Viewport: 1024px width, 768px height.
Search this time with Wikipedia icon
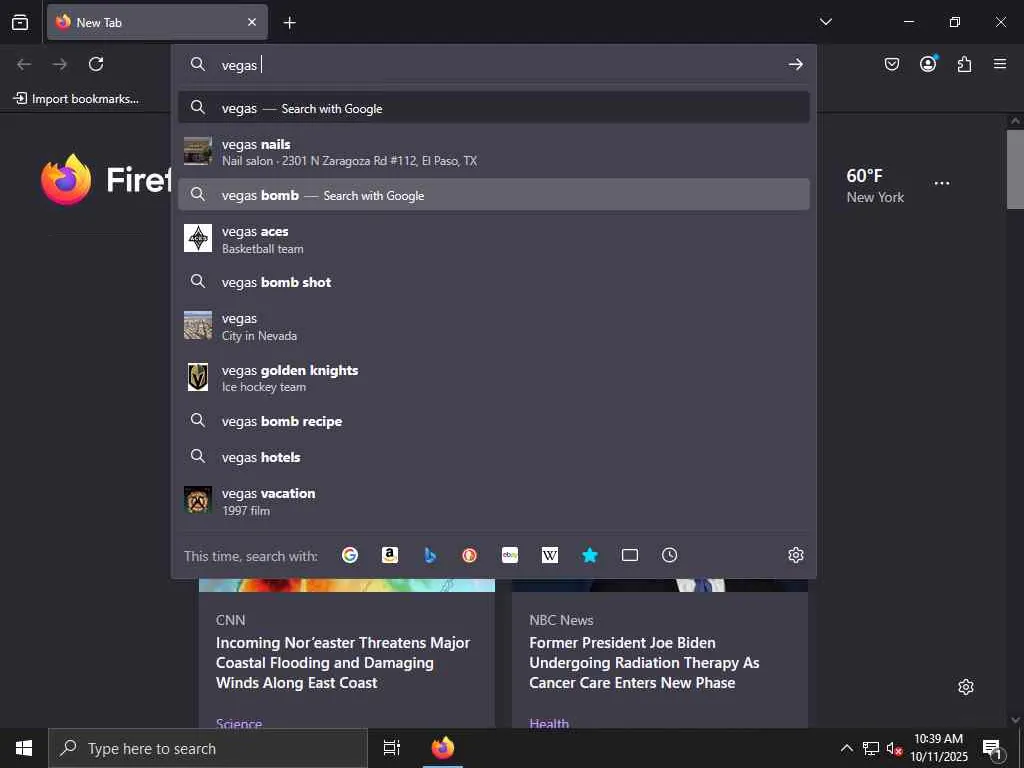pos(550,555)
